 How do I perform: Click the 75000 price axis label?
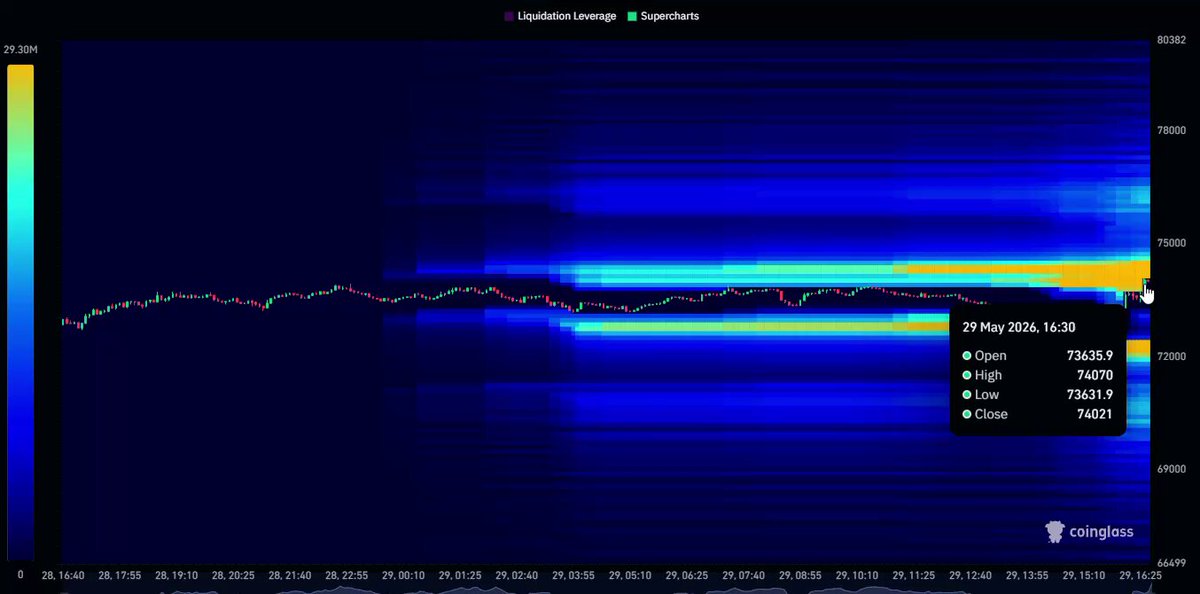coord(1170,243)
